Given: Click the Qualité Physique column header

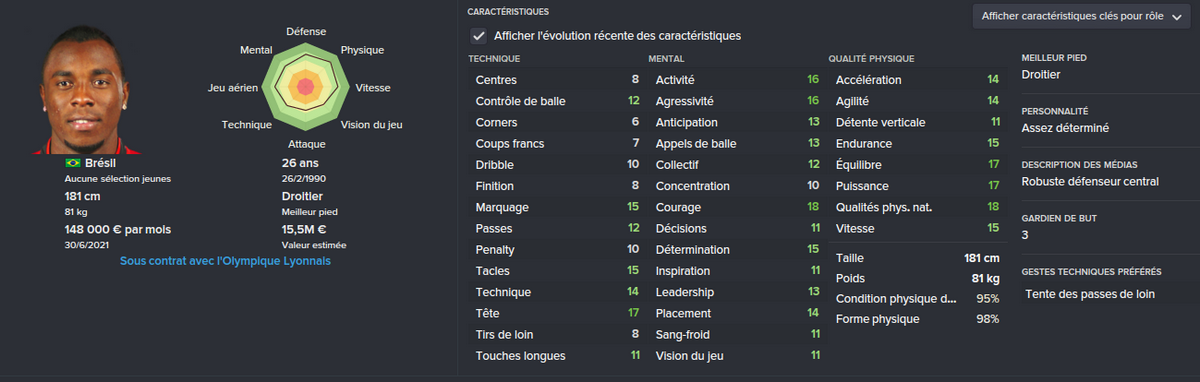Looking at the screenshot, I should 871,59.
